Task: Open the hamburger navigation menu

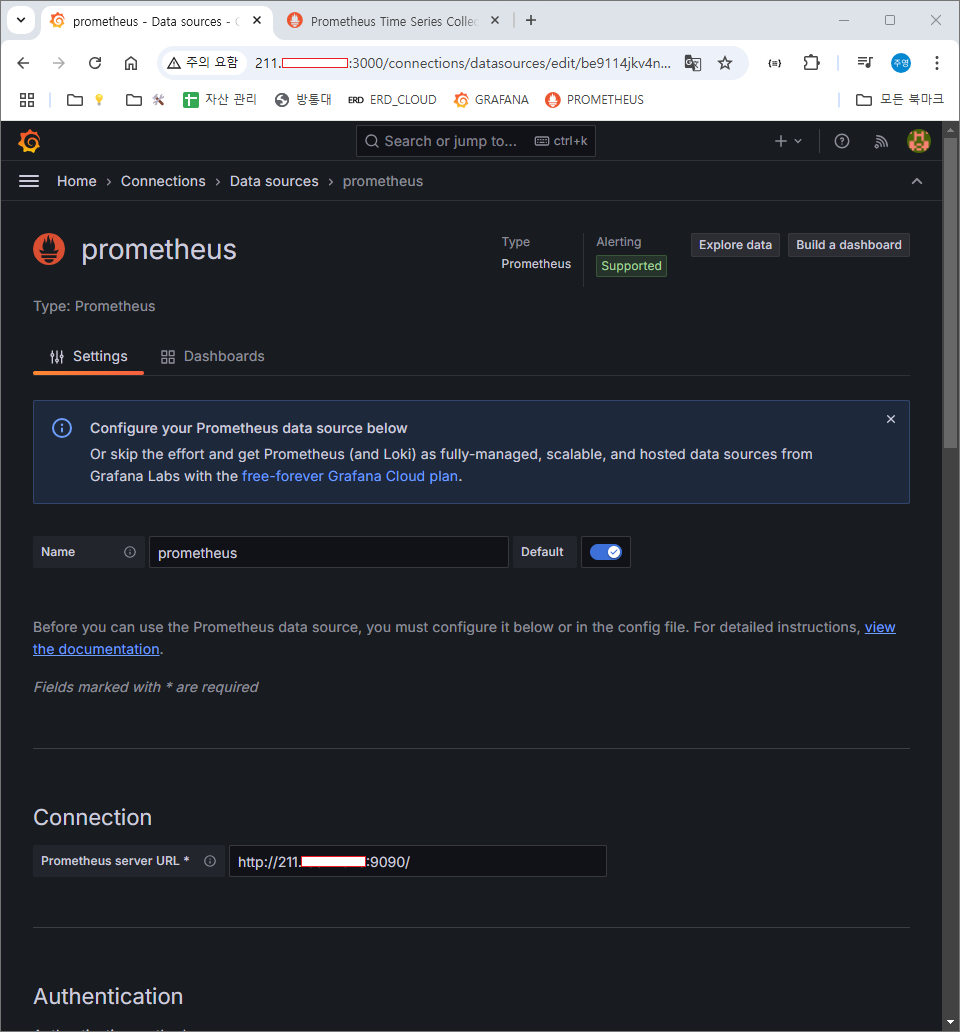Action: (29, 181)
